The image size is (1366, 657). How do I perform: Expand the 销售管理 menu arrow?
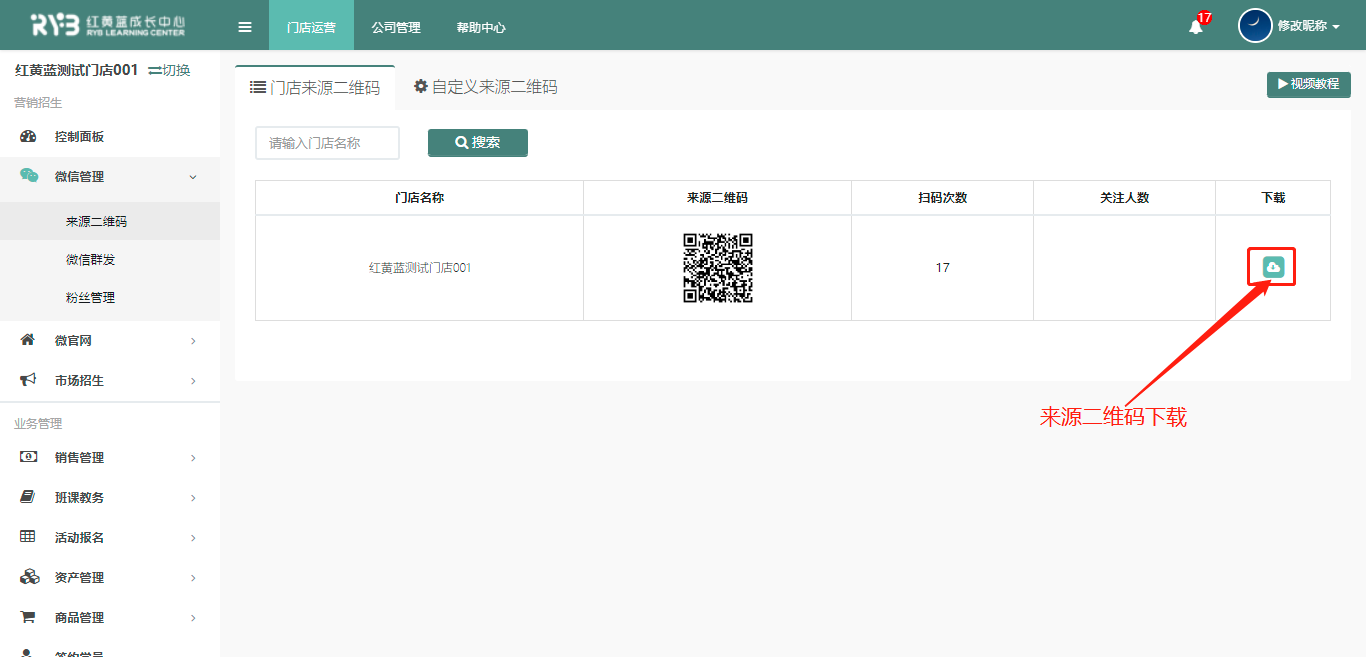(193, 458)
